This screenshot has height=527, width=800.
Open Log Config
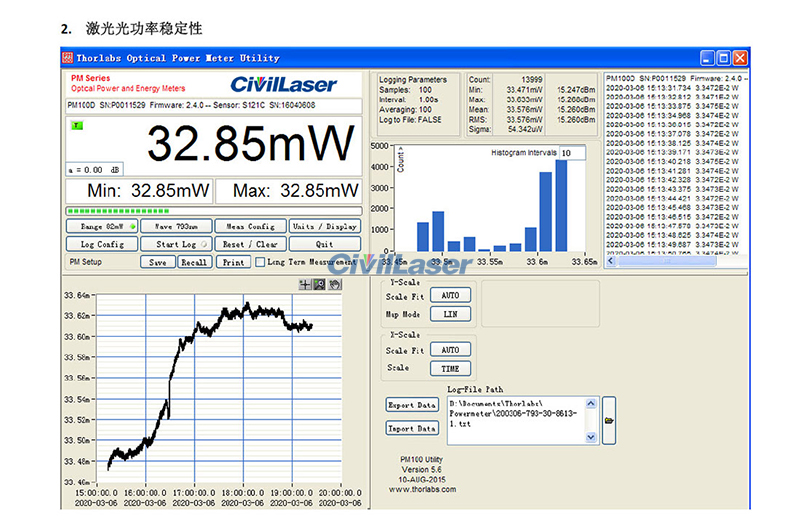[102, 244]
